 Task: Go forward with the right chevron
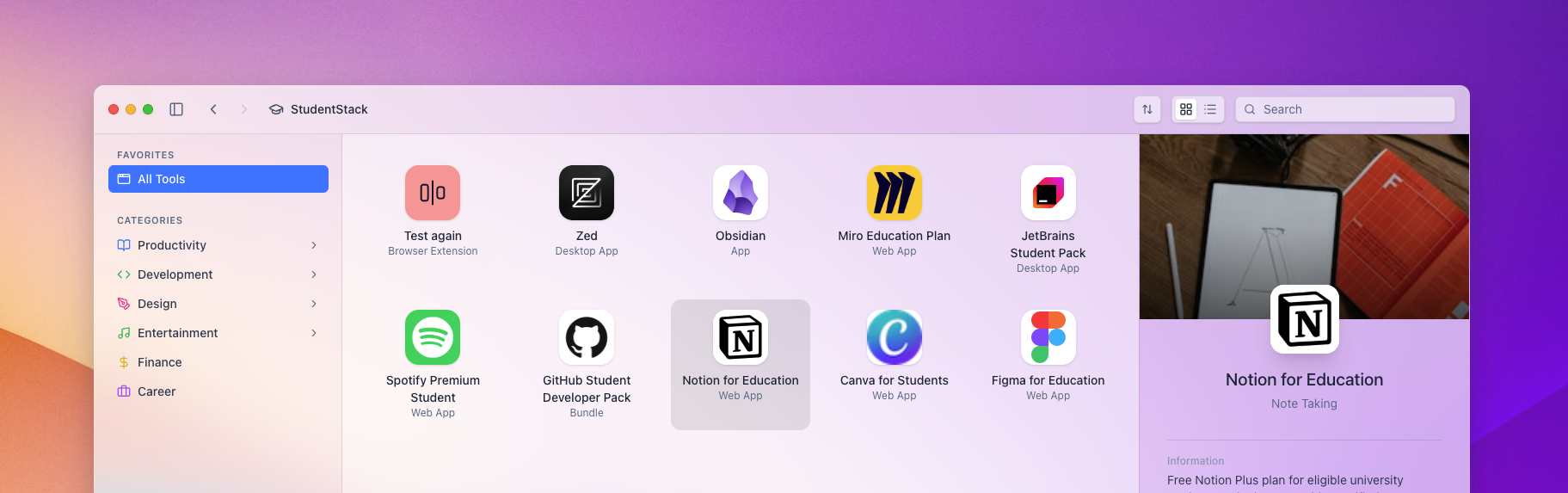tap(244, 109)
